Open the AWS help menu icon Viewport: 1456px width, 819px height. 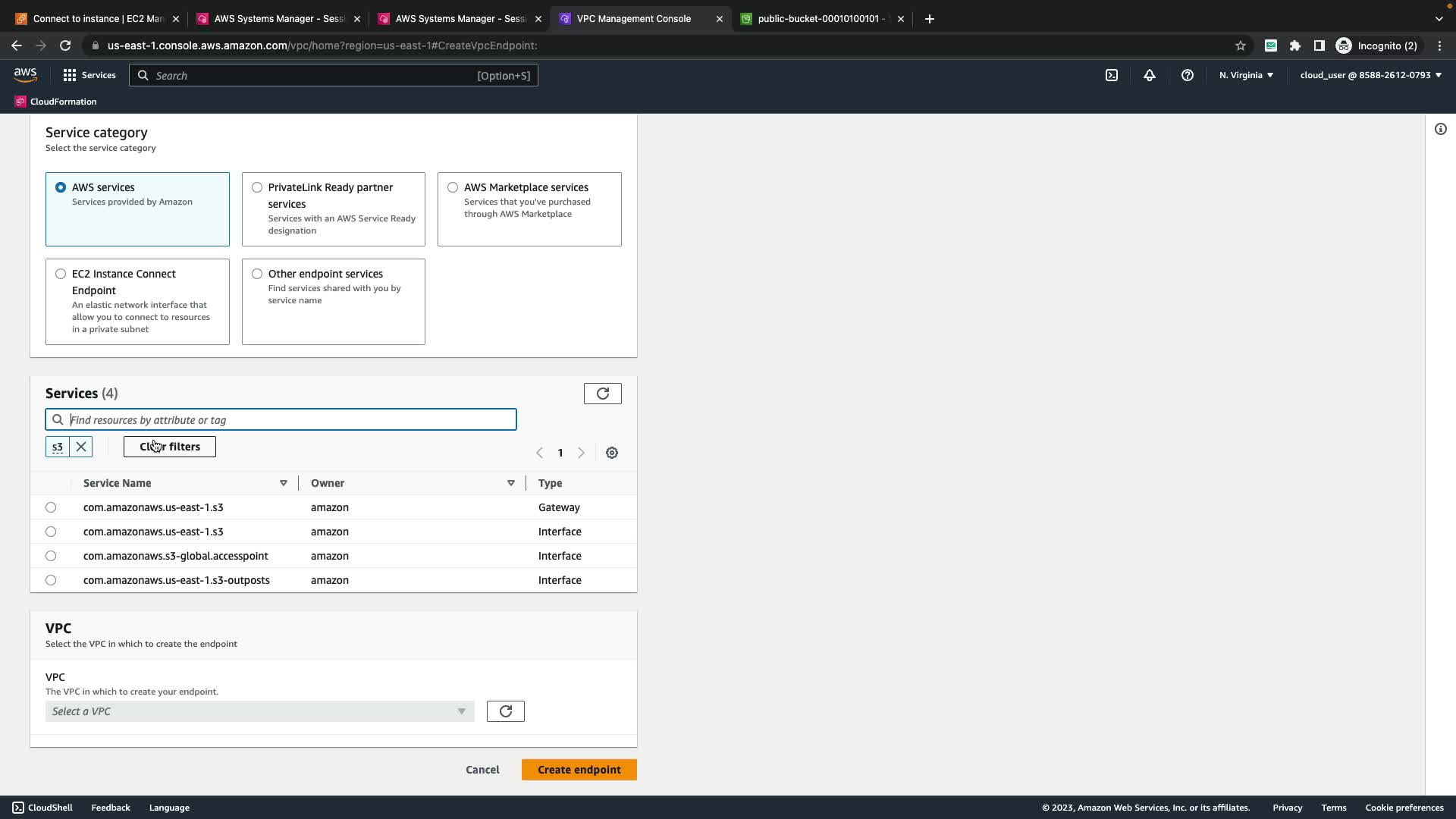coord(1188,75)
